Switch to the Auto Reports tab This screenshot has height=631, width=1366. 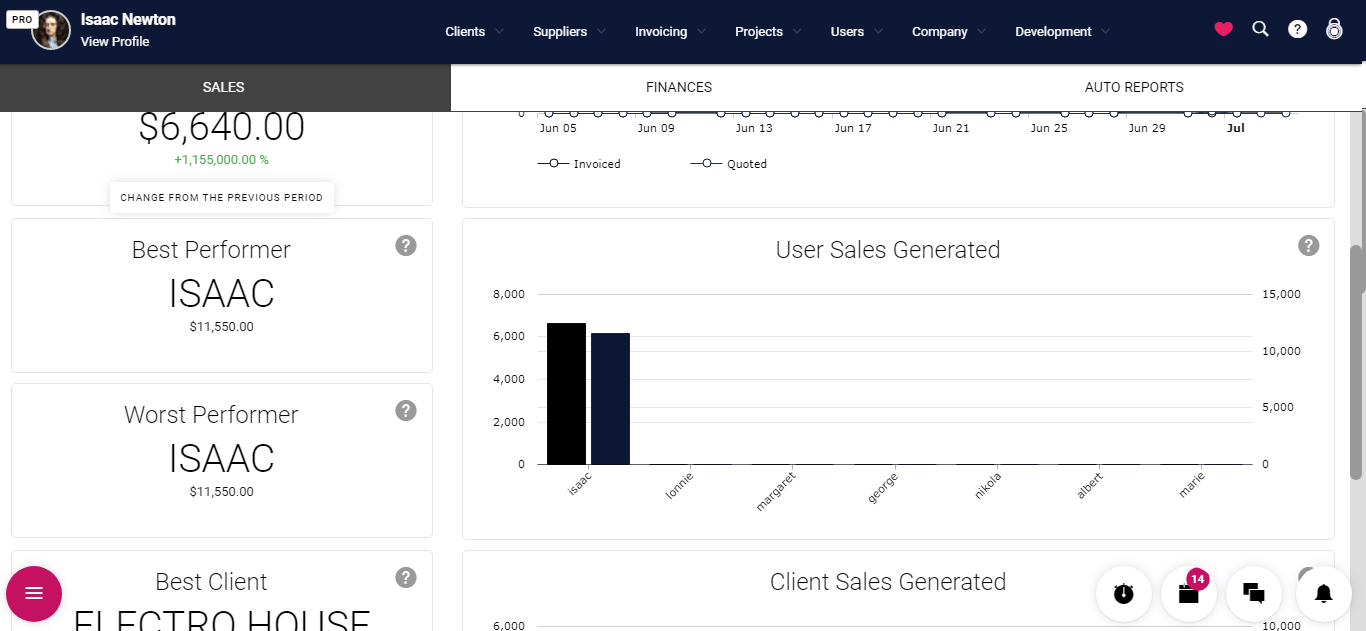coord(1133,88)
